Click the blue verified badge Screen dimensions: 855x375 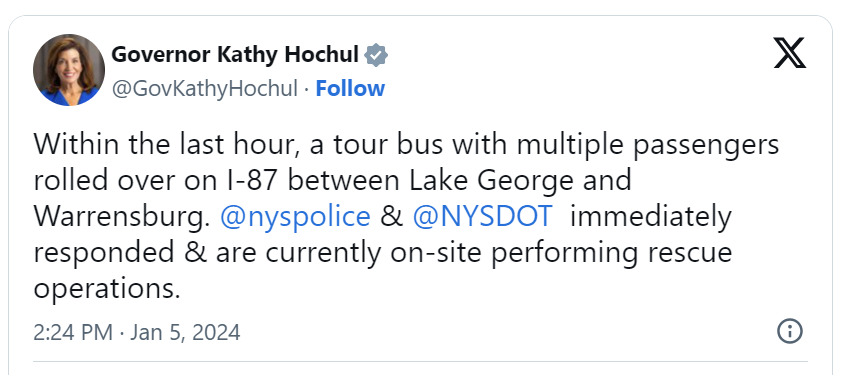[376, 55]
